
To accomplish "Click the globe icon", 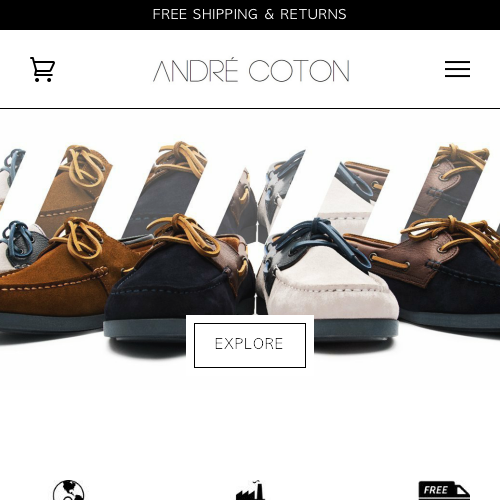I will tap(68, 490).
